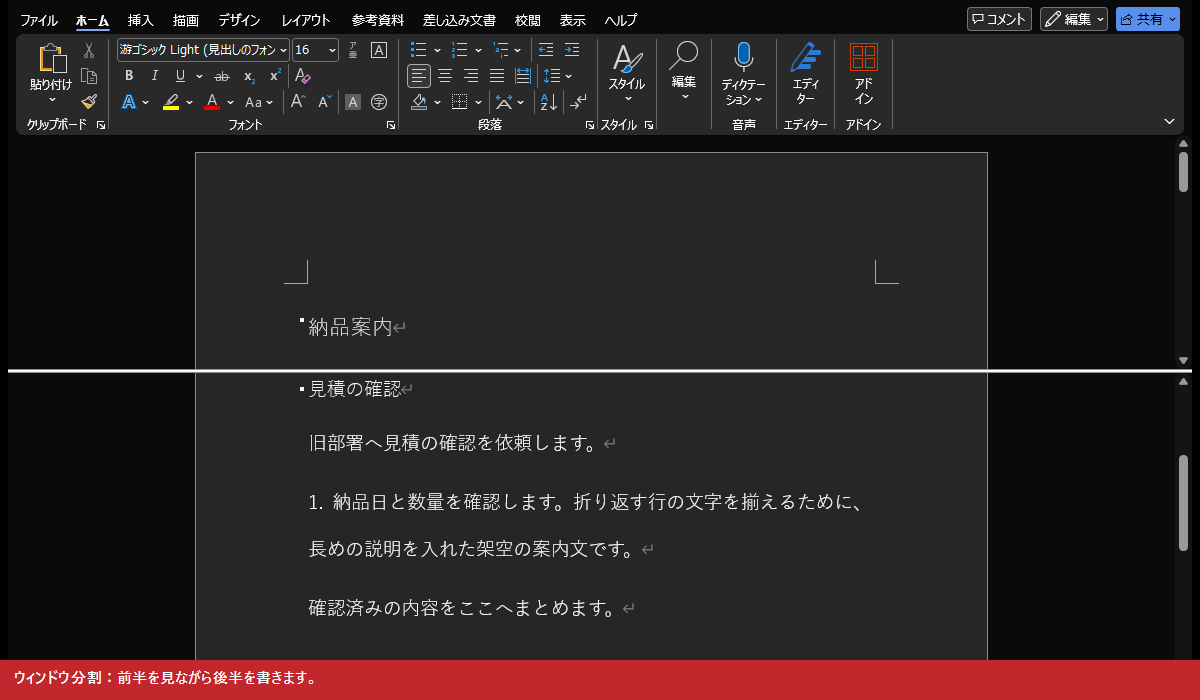
Task: Toggle character shading gray A
Action: (x=353, y=101)
